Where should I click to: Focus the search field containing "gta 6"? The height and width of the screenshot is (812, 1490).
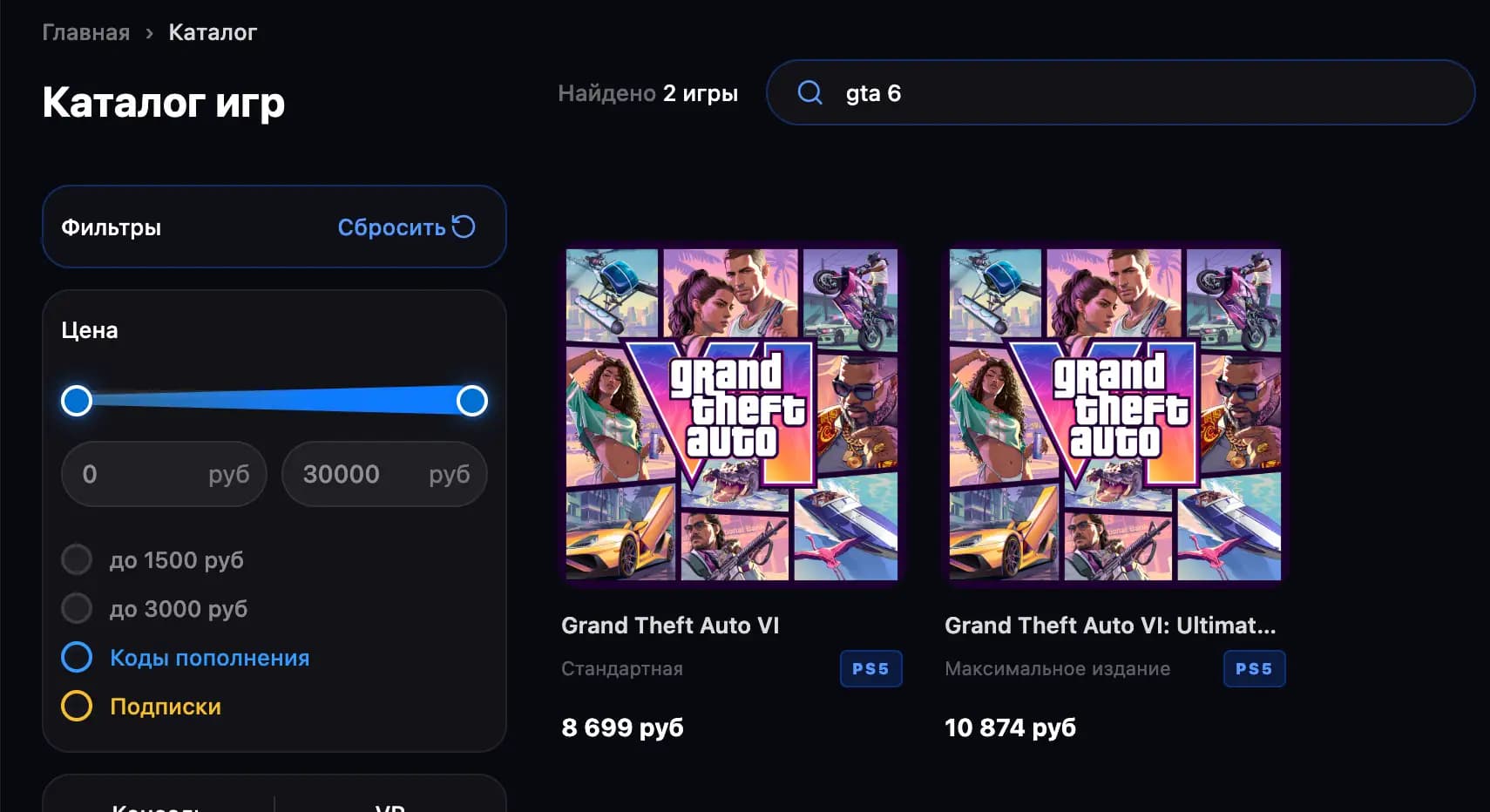1121,92
